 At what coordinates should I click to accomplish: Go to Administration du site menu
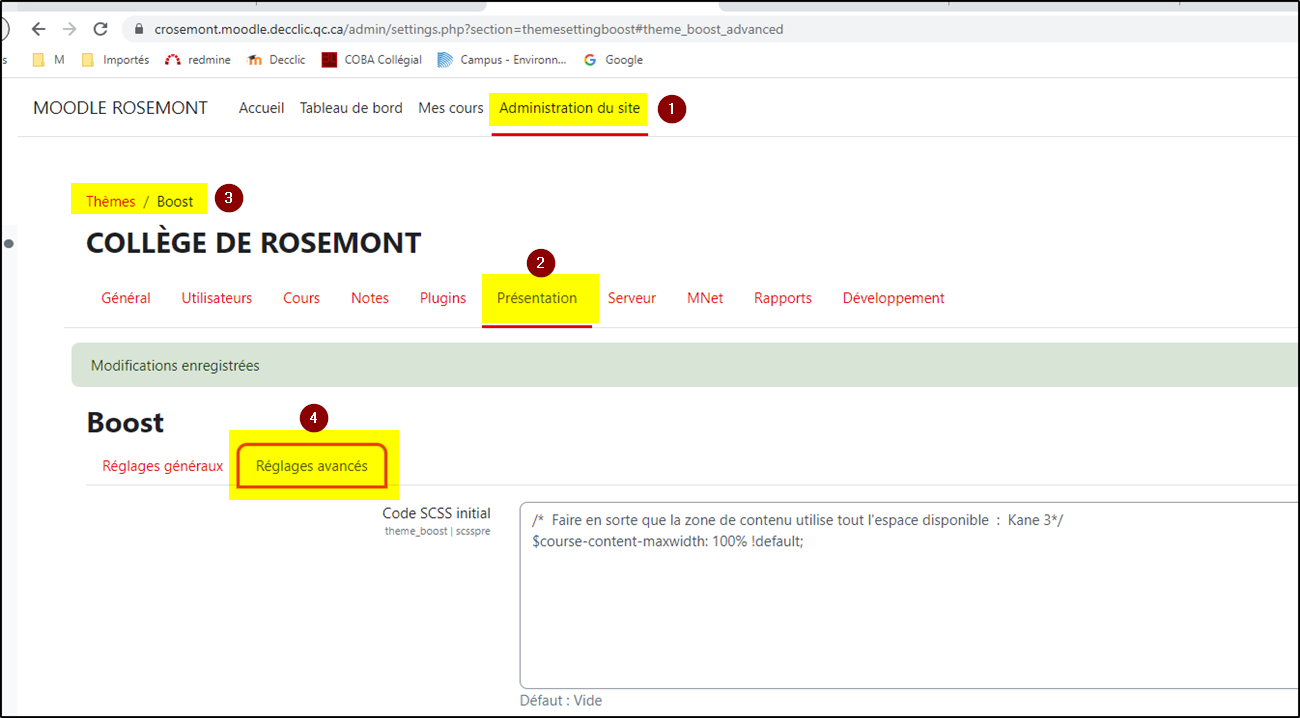coord(569,108)
